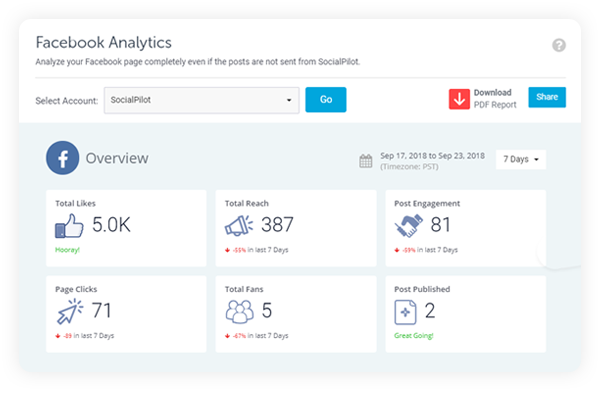Click the handshake Post Engagement icon
Viewport: 600px width, 416px height.
click(409, 225)
